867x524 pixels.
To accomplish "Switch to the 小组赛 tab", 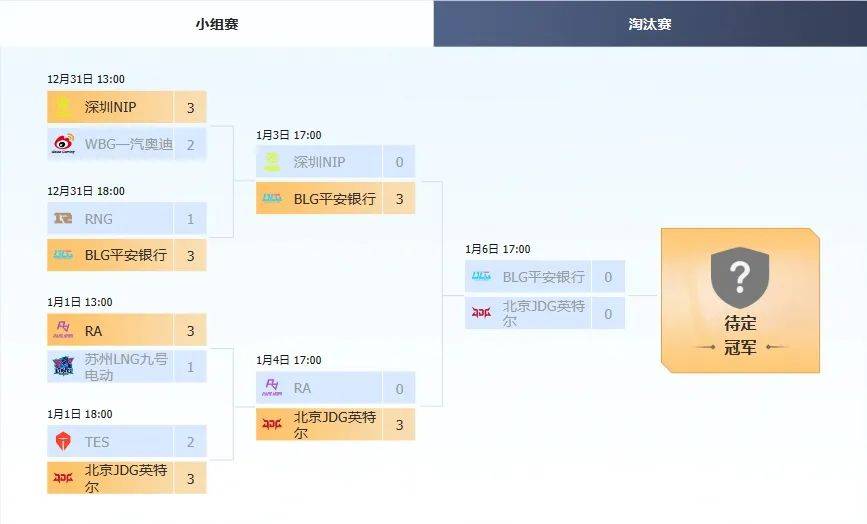I will pyautogui.click(x=217, y=24).
